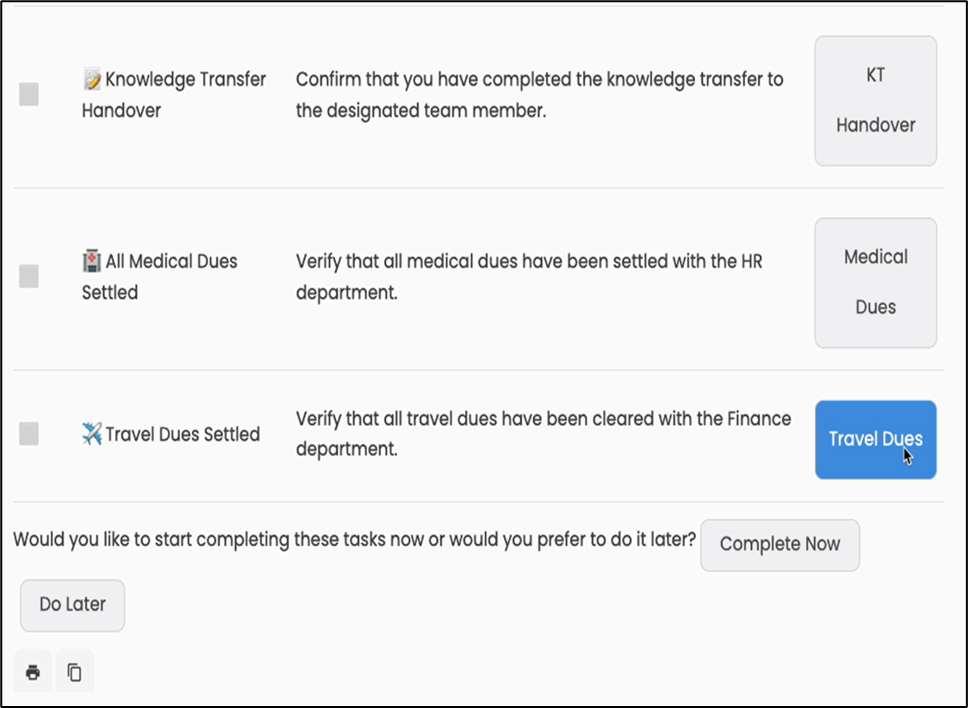Click the Do Later button
968x708 pixels.
72,604
